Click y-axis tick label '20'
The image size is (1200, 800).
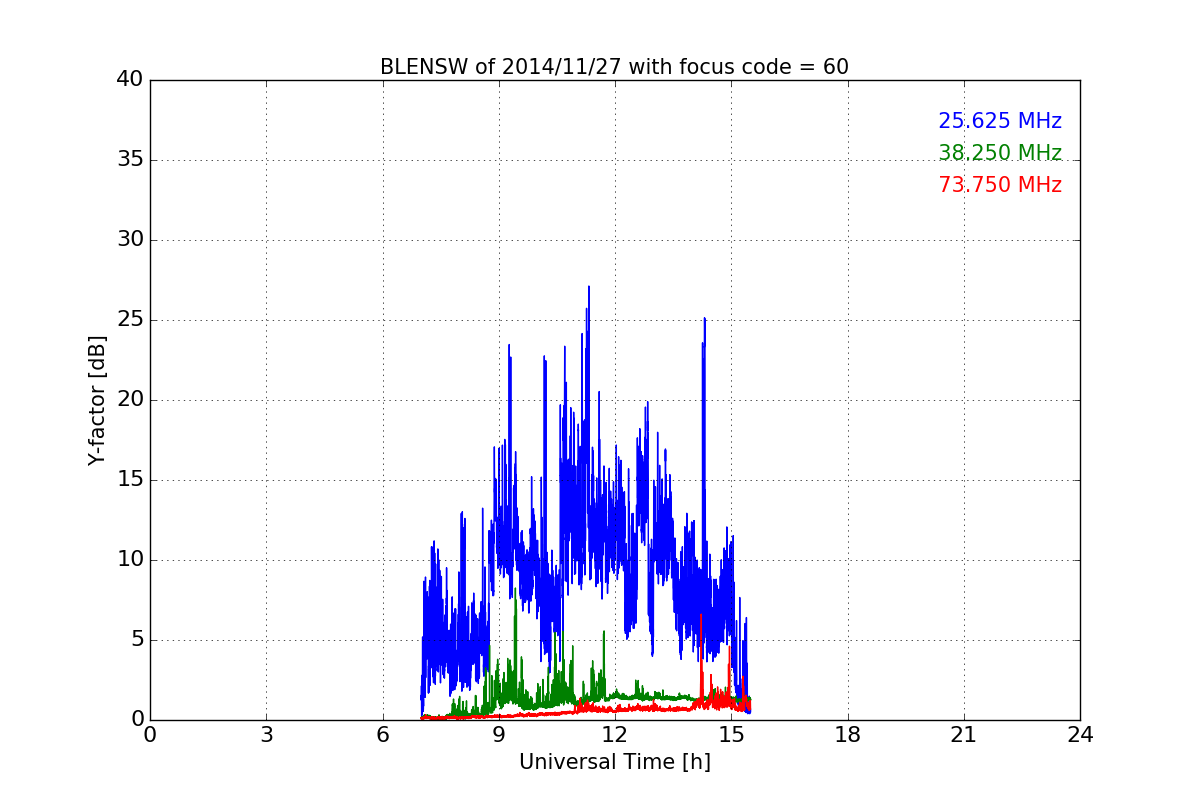130,400
